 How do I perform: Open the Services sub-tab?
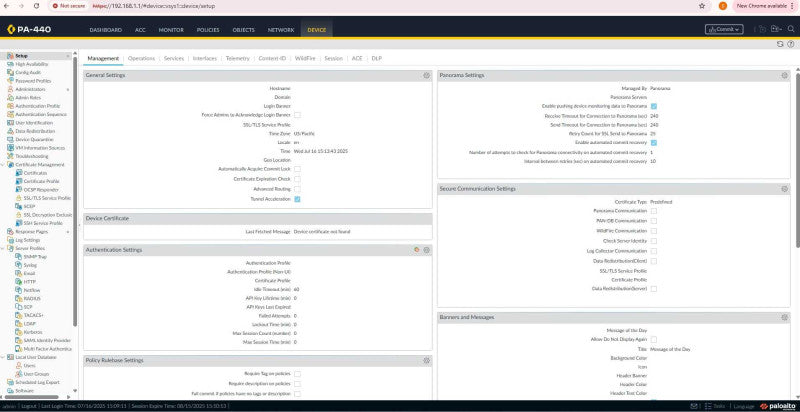coord(174,59)
